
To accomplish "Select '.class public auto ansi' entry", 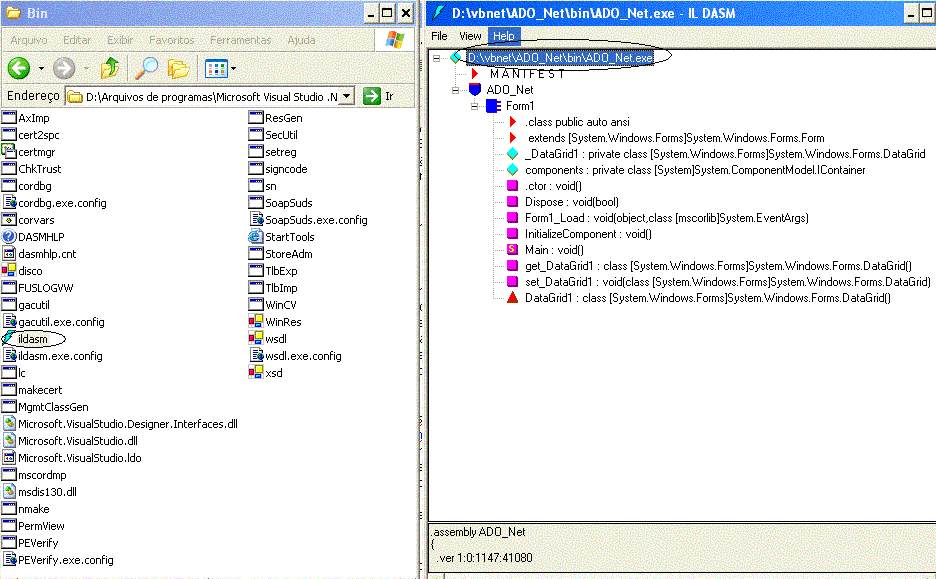I will click(x=577, y=122).
